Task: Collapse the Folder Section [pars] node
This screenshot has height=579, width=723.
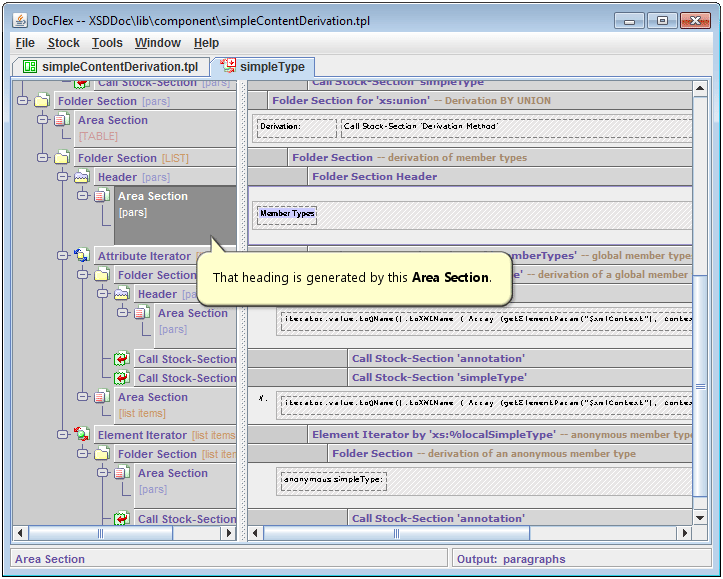Action: [23, 101]
